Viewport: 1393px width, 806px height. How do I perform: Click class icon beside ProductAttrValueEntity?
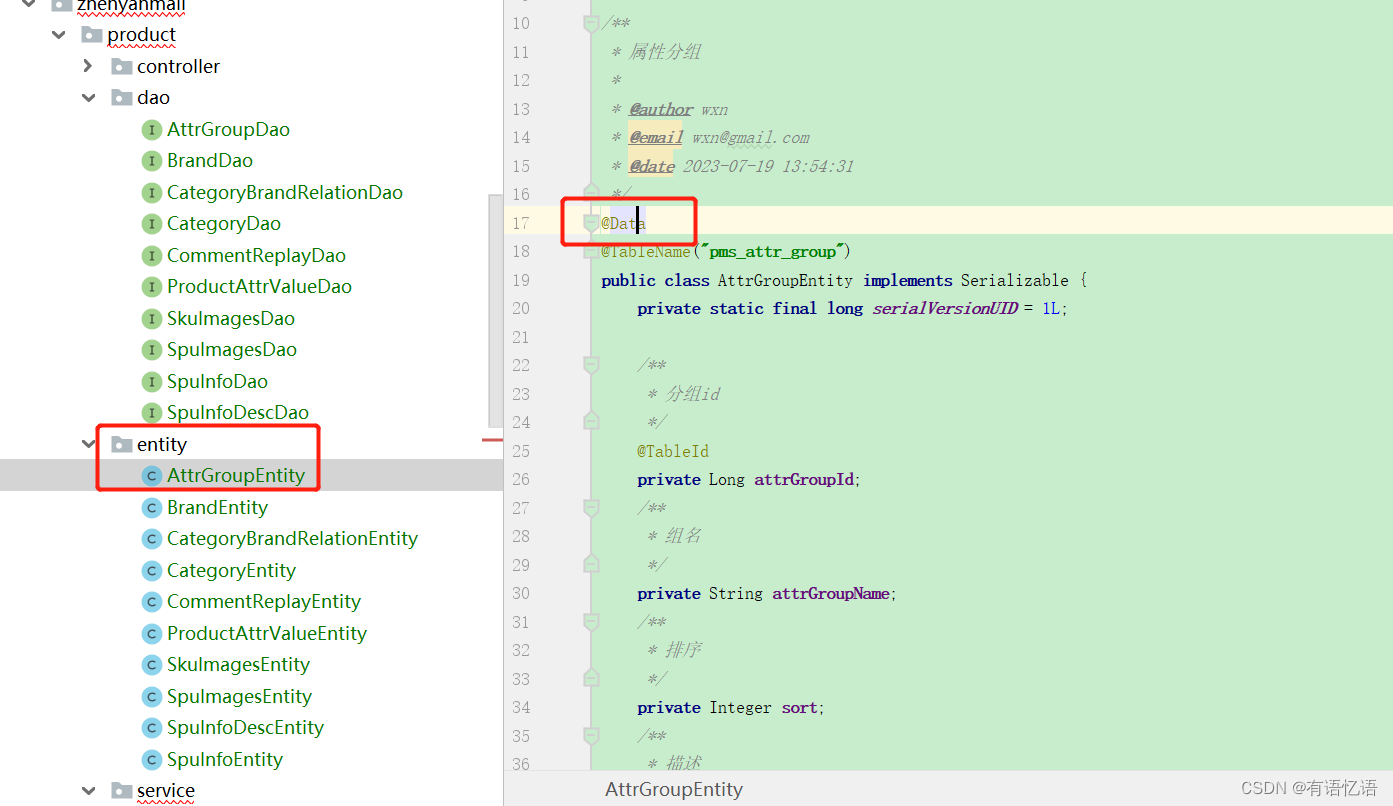[152, 634]
